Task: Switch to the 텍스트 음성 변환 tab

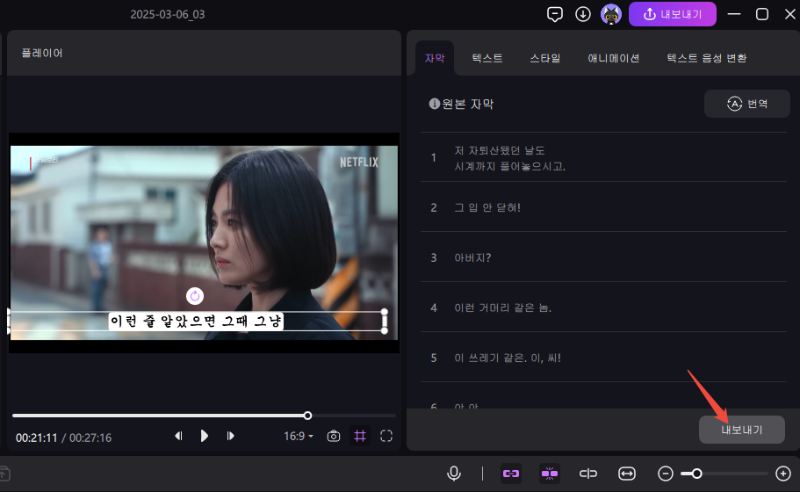Action: [707, 58]
